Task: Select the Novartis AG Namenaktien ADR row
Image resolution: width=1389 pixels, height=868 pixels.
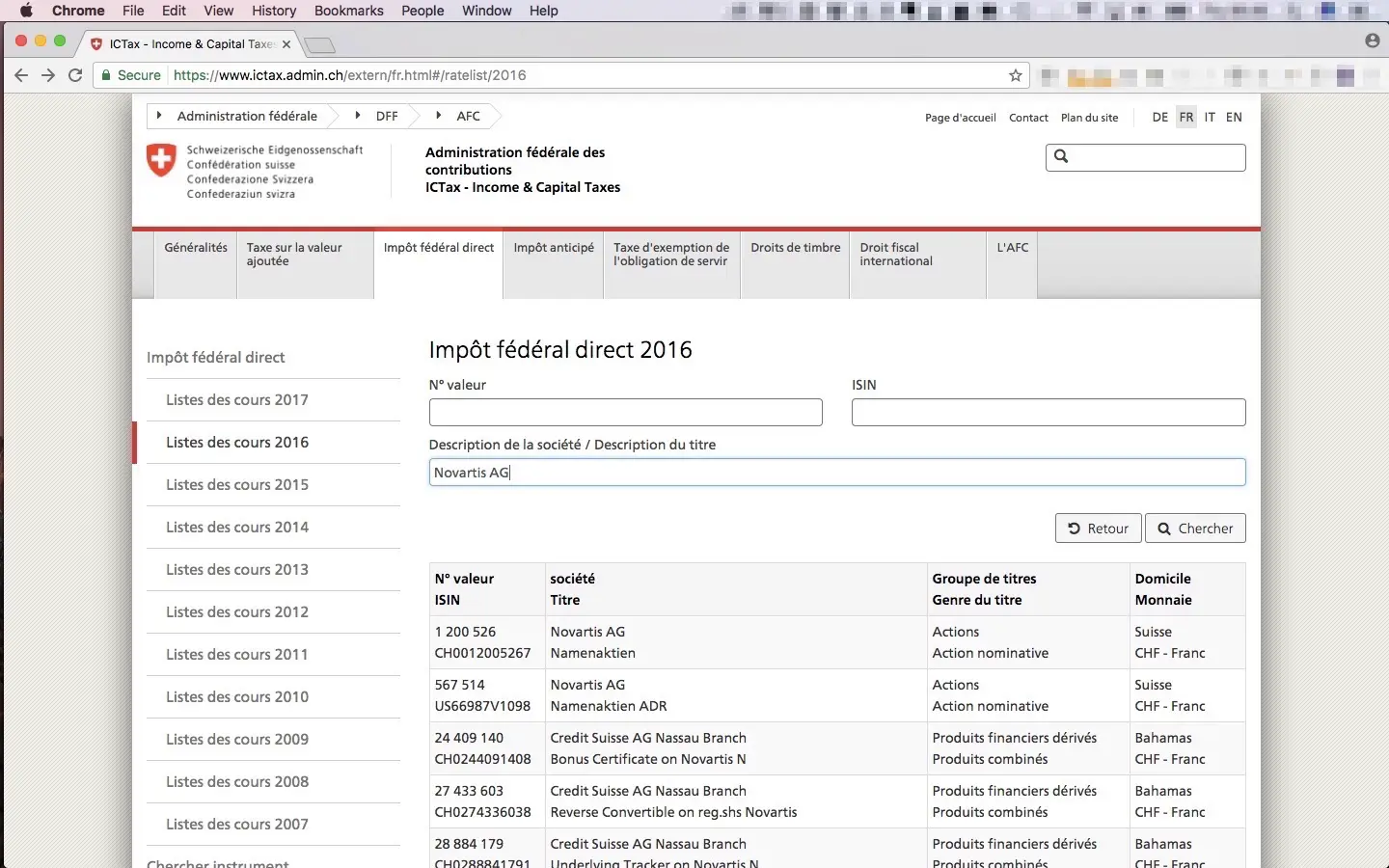Action: pyautogui.click(x=837, y=695)
